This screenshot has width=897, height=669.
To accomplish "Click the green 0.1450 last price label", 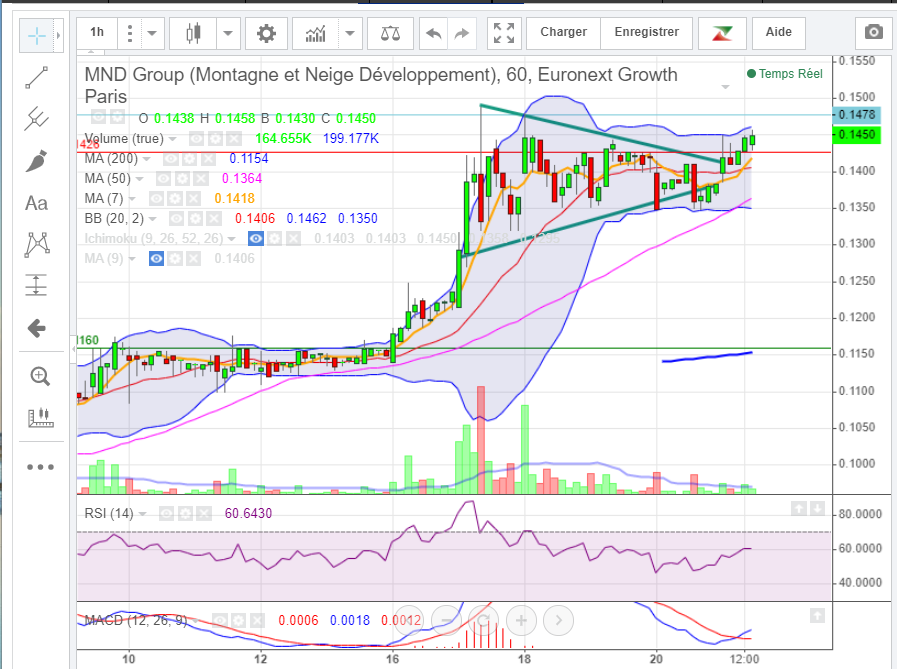I will point(856,134).
